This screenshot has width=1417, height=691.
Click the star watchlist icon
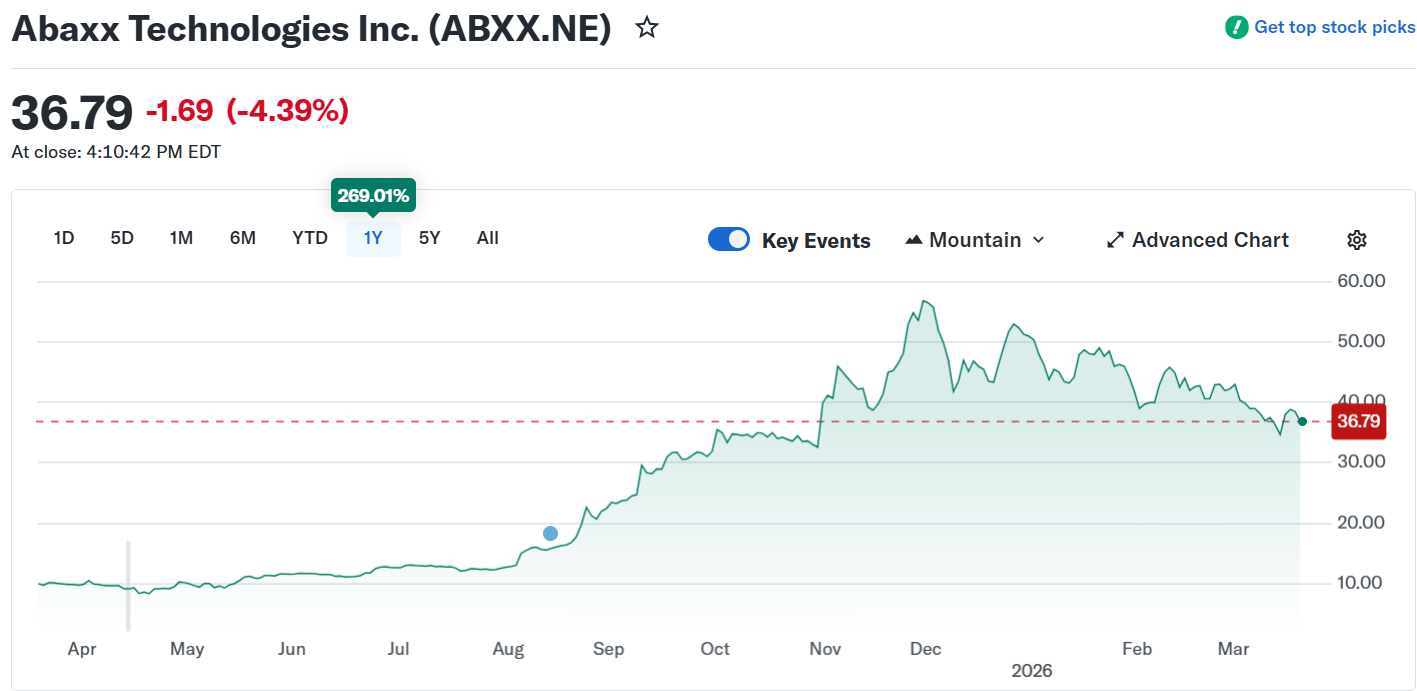point(647,28)
